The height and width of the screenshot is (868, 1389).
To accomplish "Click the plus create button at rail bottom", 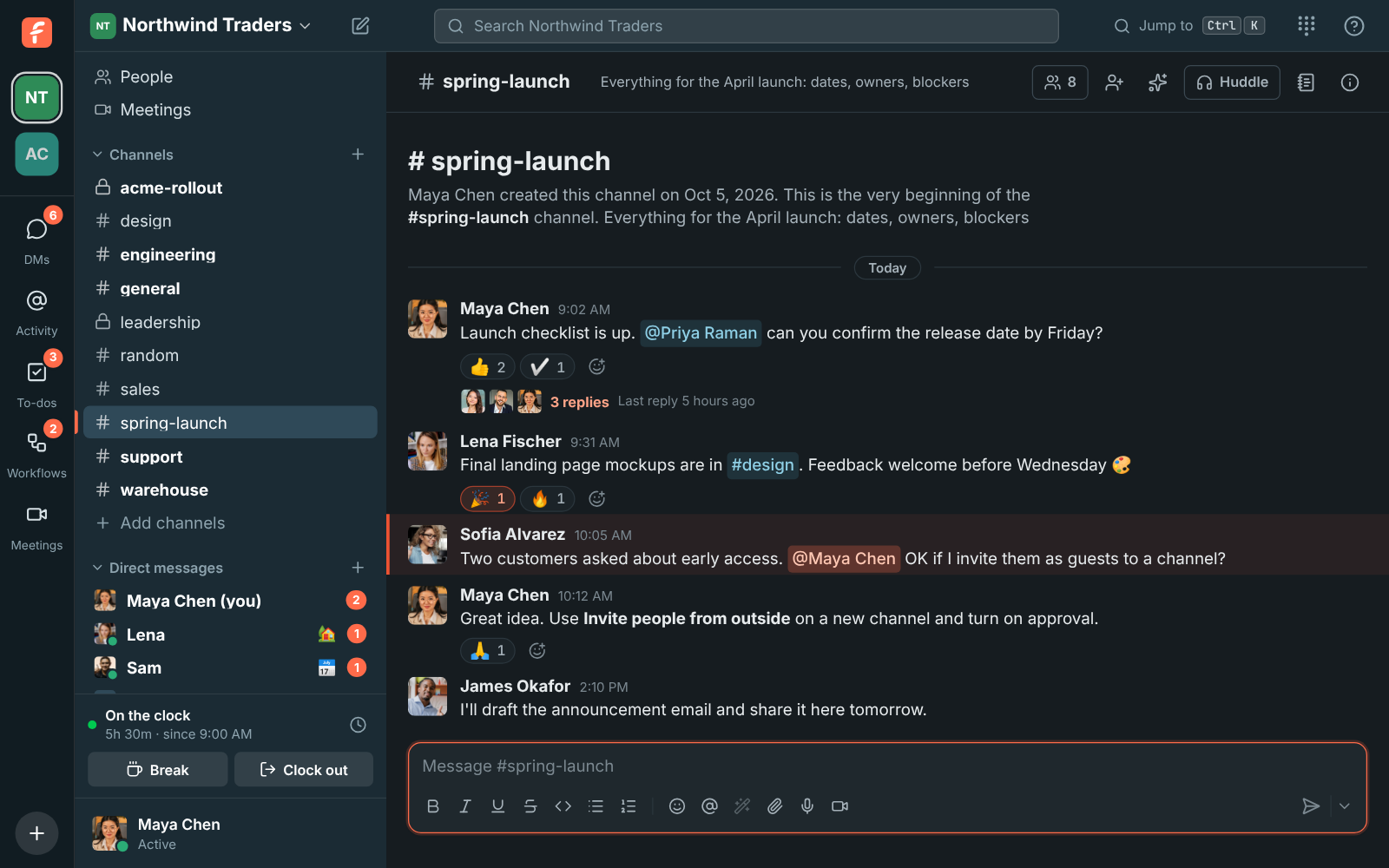I will (x=36, y=833).
